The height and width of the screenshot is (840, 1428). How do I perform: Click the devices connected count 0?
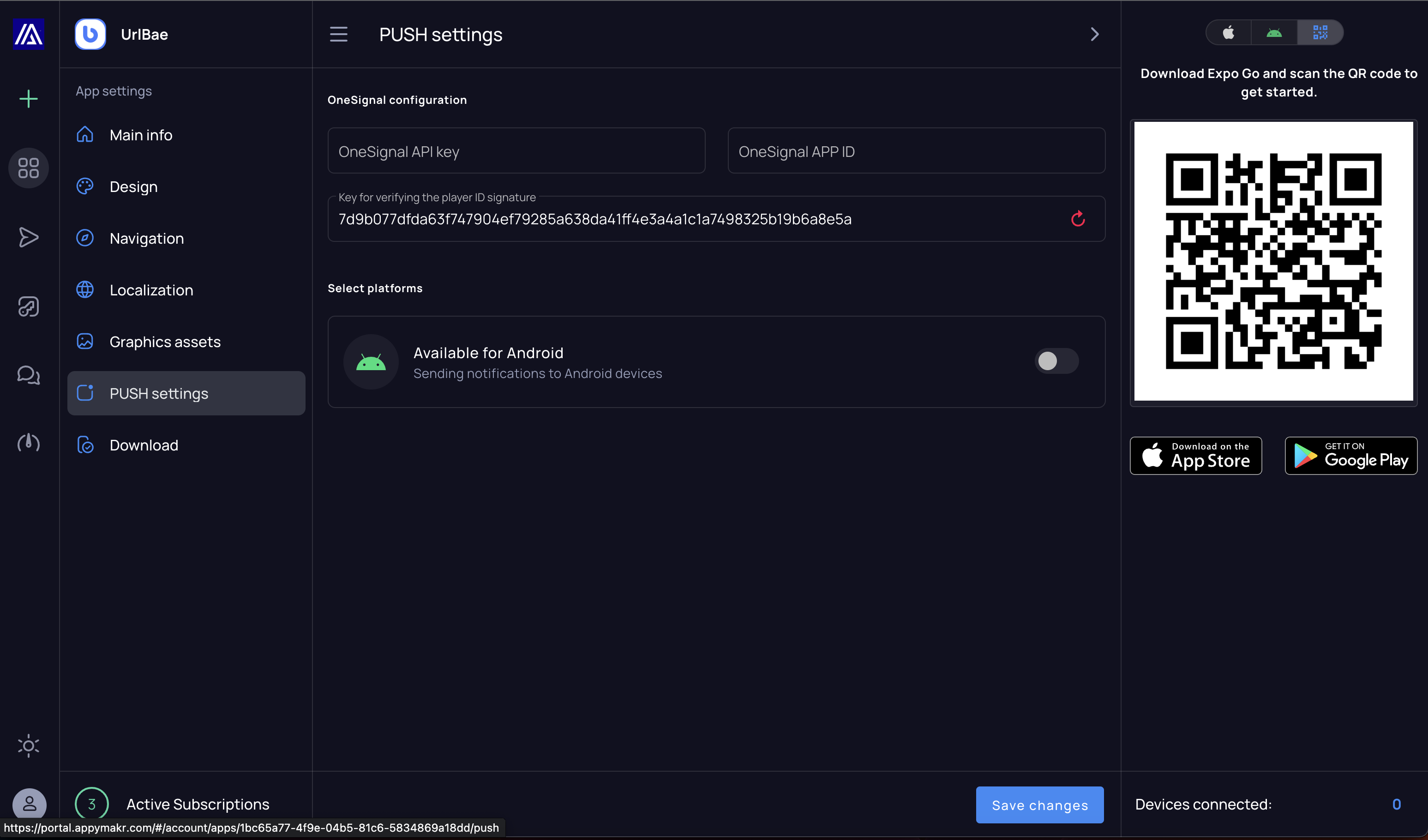click(x=1396, y=804)
